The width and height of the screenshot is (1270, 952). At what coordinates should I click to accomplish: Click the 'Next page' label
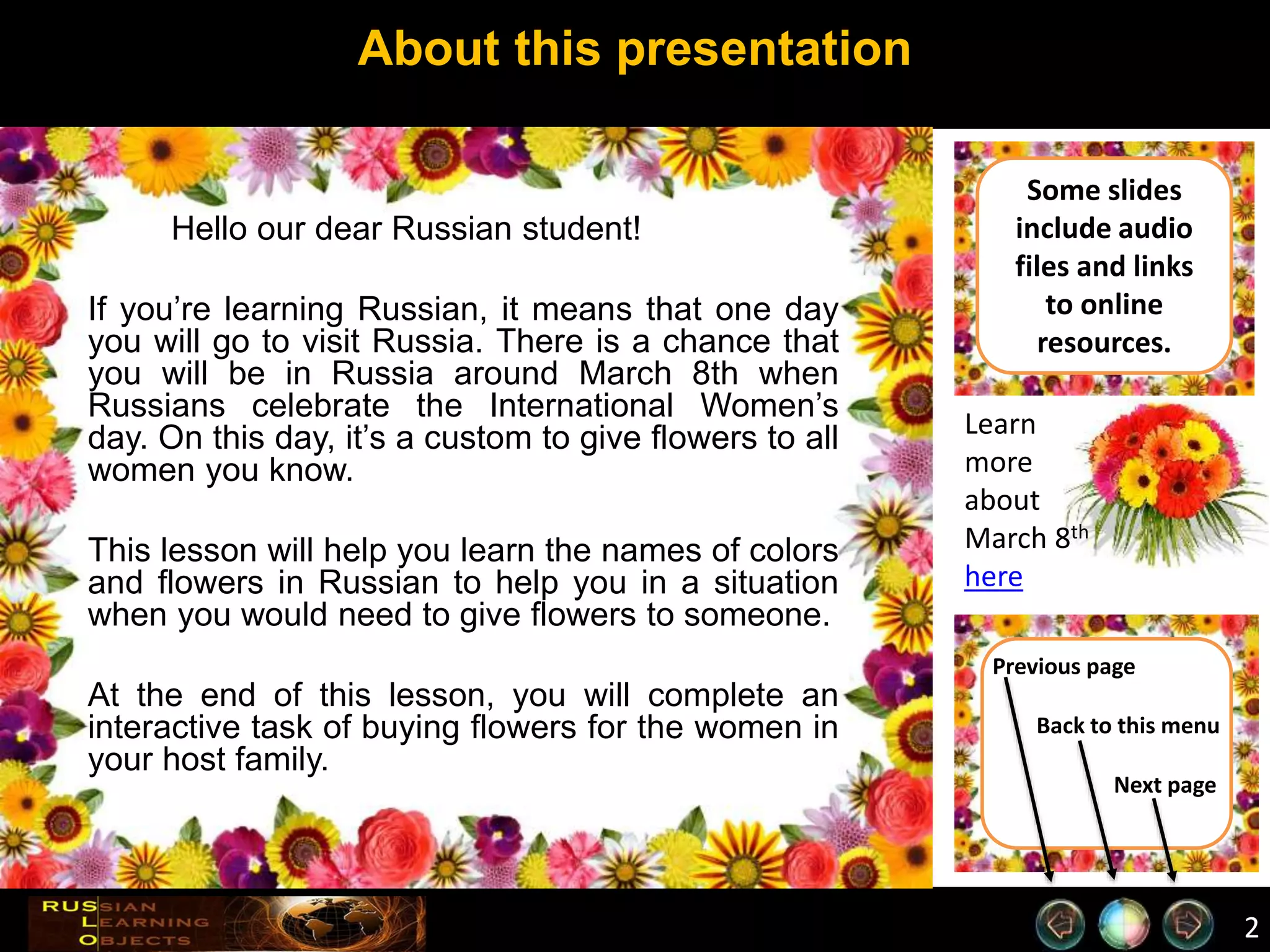[x=1165, y=785]
